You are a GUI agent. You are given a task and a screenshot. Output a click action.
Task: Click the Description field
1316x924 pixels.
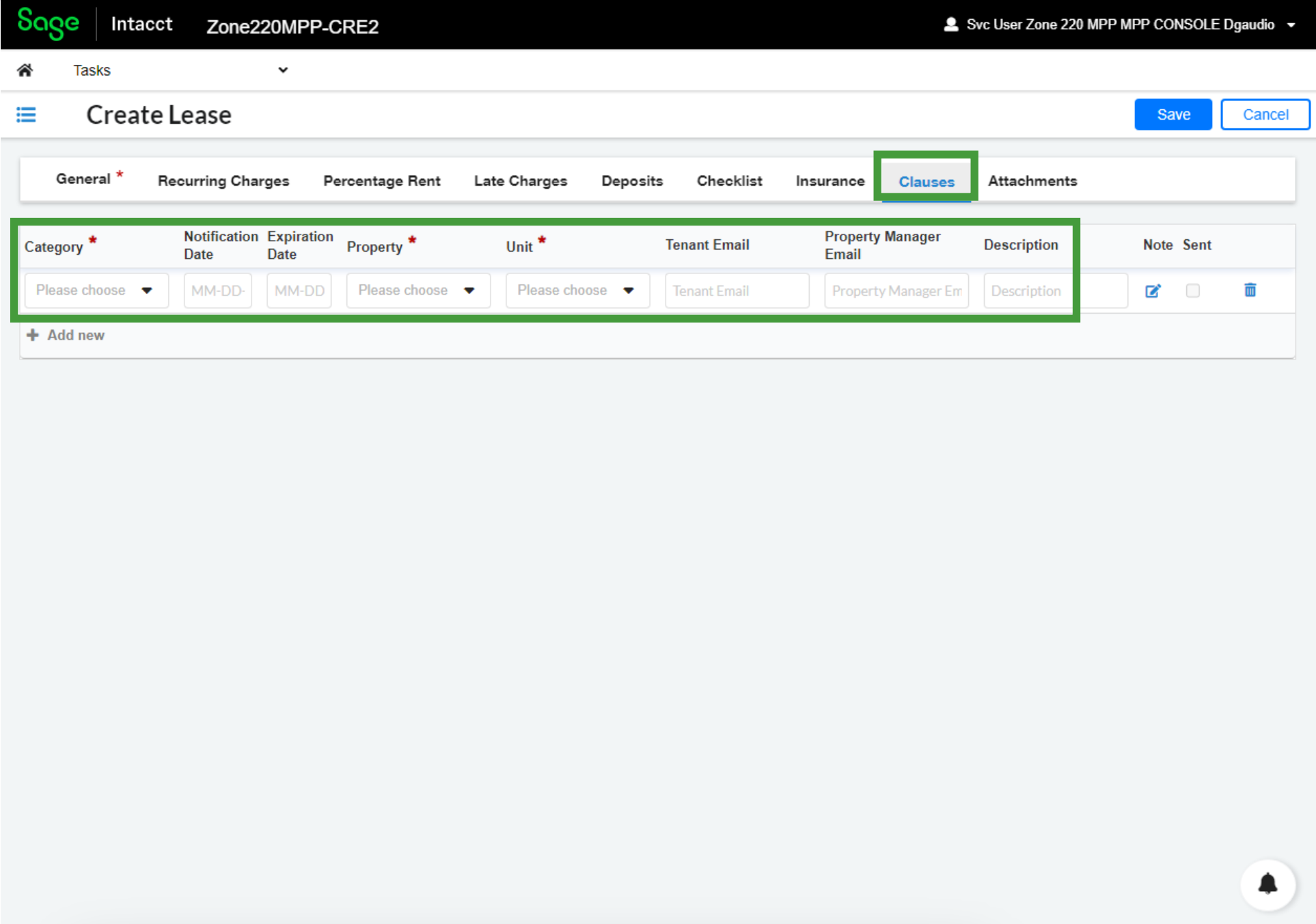point(1055,290)
